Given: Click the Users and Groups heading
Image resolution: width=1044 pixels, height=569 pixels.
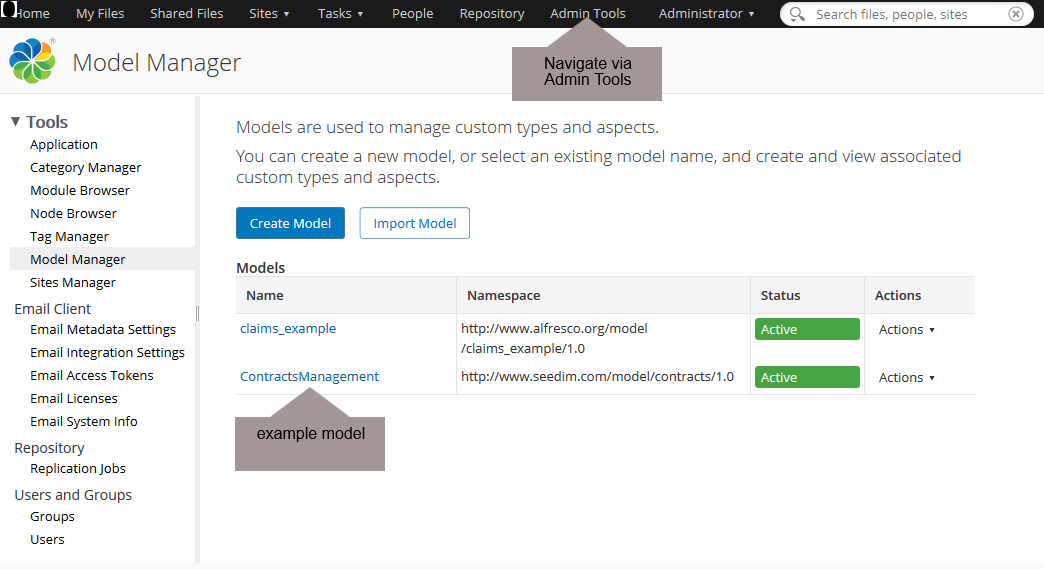Looking at the screenshot, I should (73, 494).
